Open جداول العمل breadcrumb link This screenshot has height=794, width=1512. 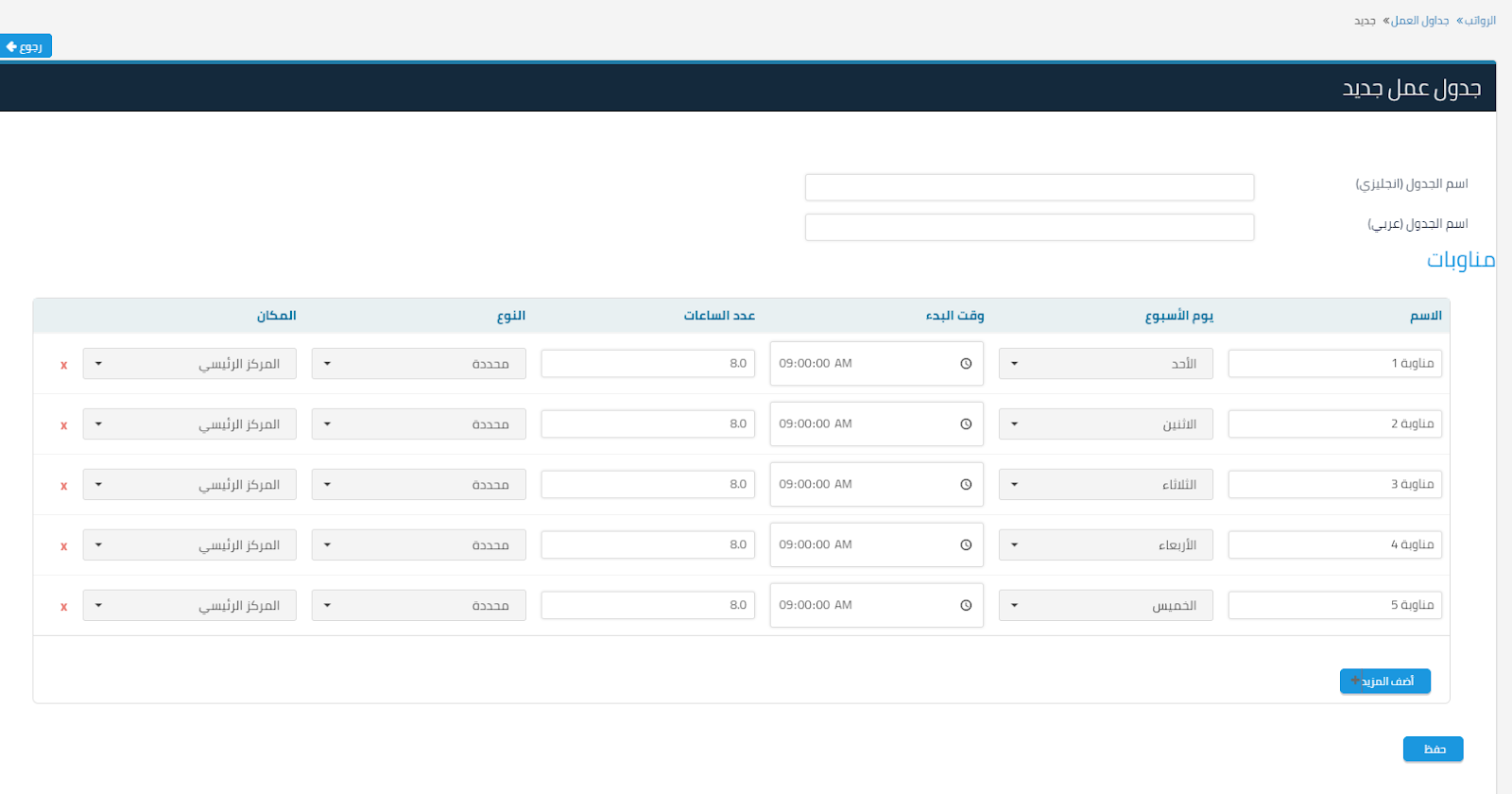coord(1419,21)
